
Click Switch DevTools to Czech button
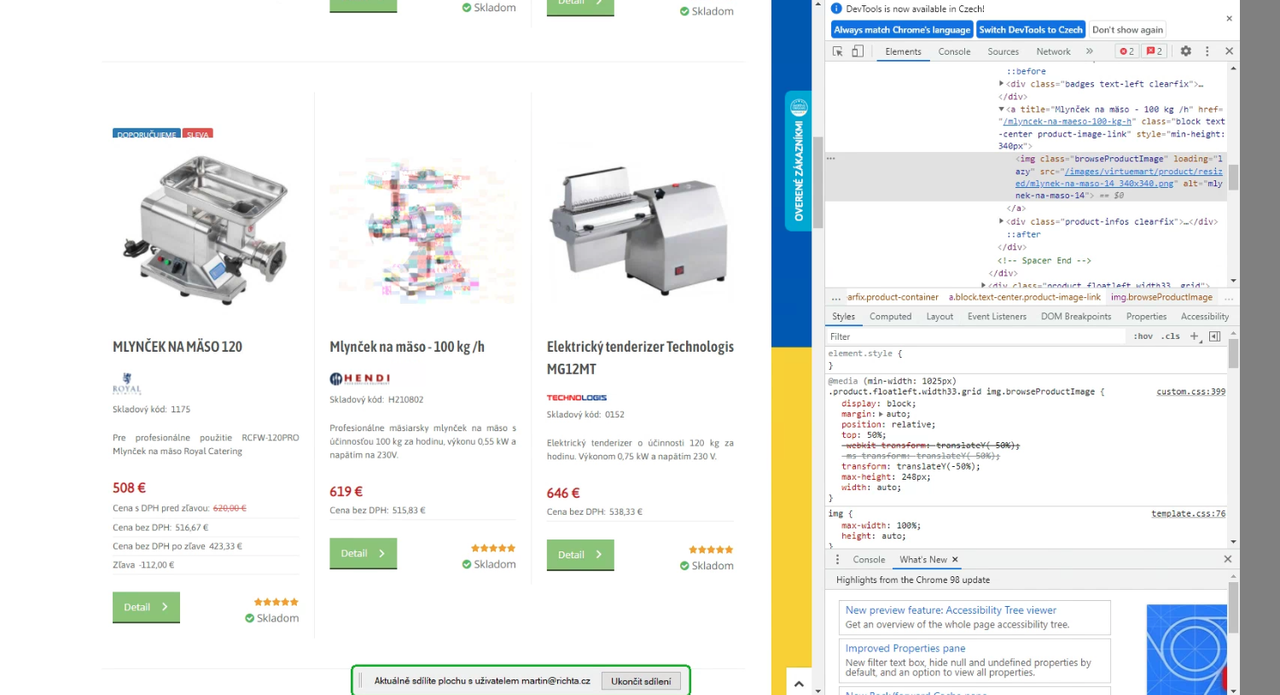pyautogui.click(x=1030, y=30)
